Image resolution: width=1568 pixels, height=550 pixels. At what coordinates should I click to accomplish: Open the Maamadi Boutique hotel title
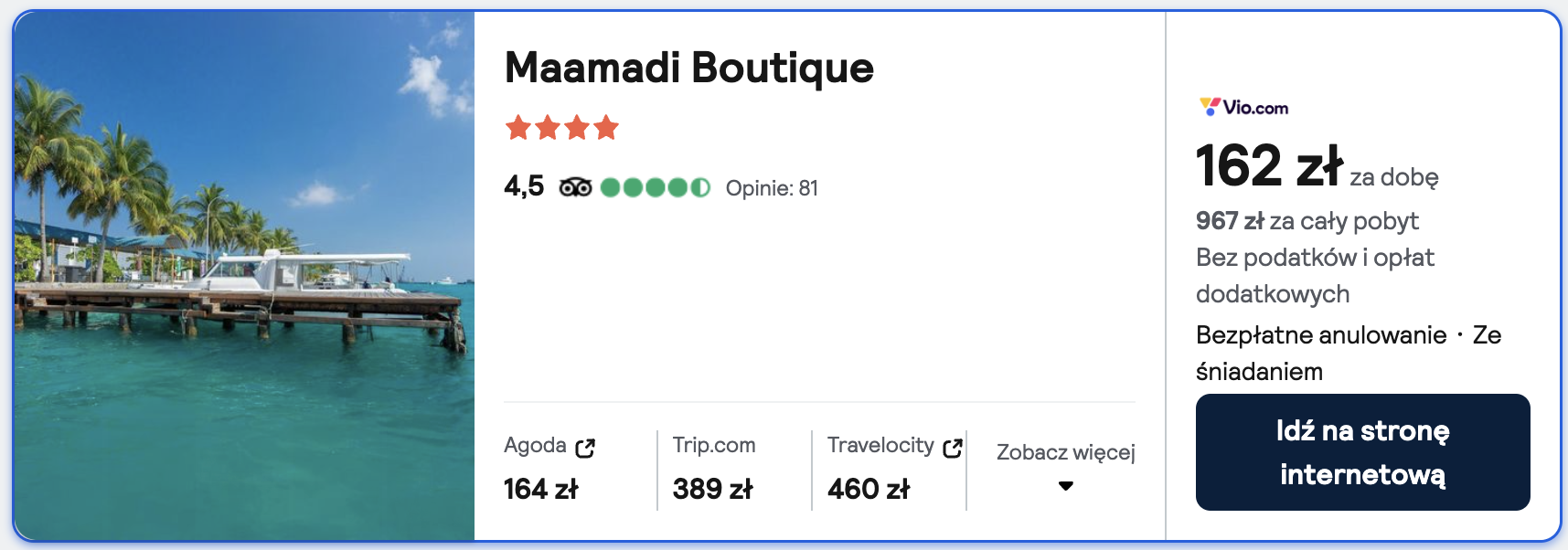point(688,68)
